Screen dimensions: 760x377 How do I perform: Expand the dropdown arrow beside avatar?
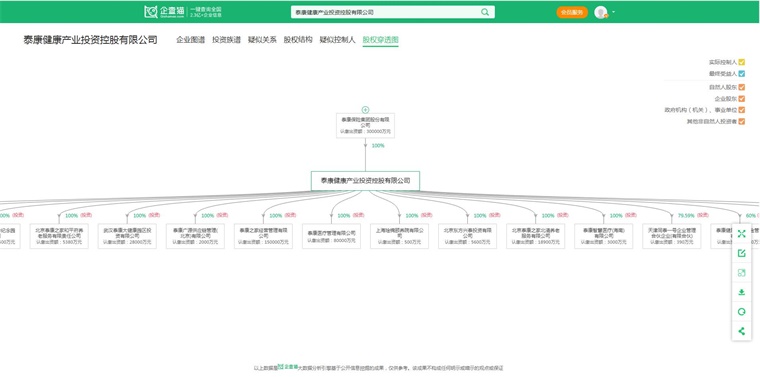pos(614,12)
